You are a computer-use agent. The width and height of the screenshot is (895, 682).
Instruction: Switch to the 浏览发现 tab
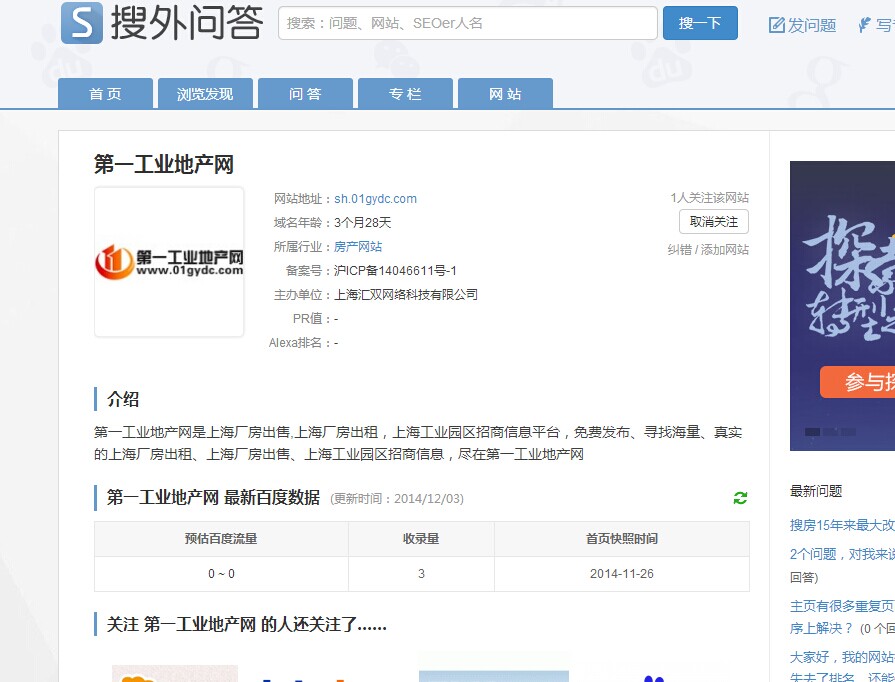pos(205,94)
